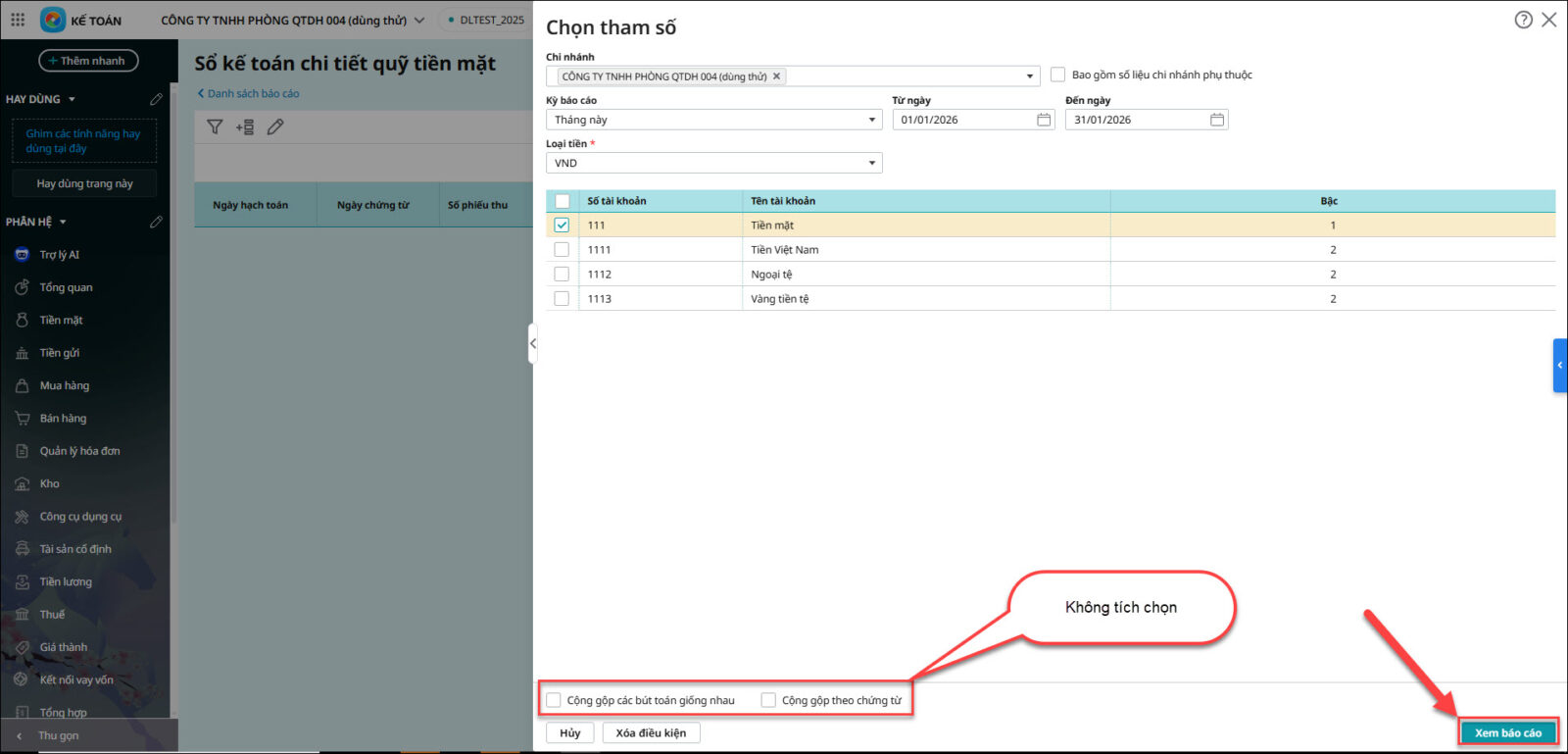Edit the HAY DÙNG section with pencil icon
This screenshot has height=754, width=1568.
pos(156,99)
